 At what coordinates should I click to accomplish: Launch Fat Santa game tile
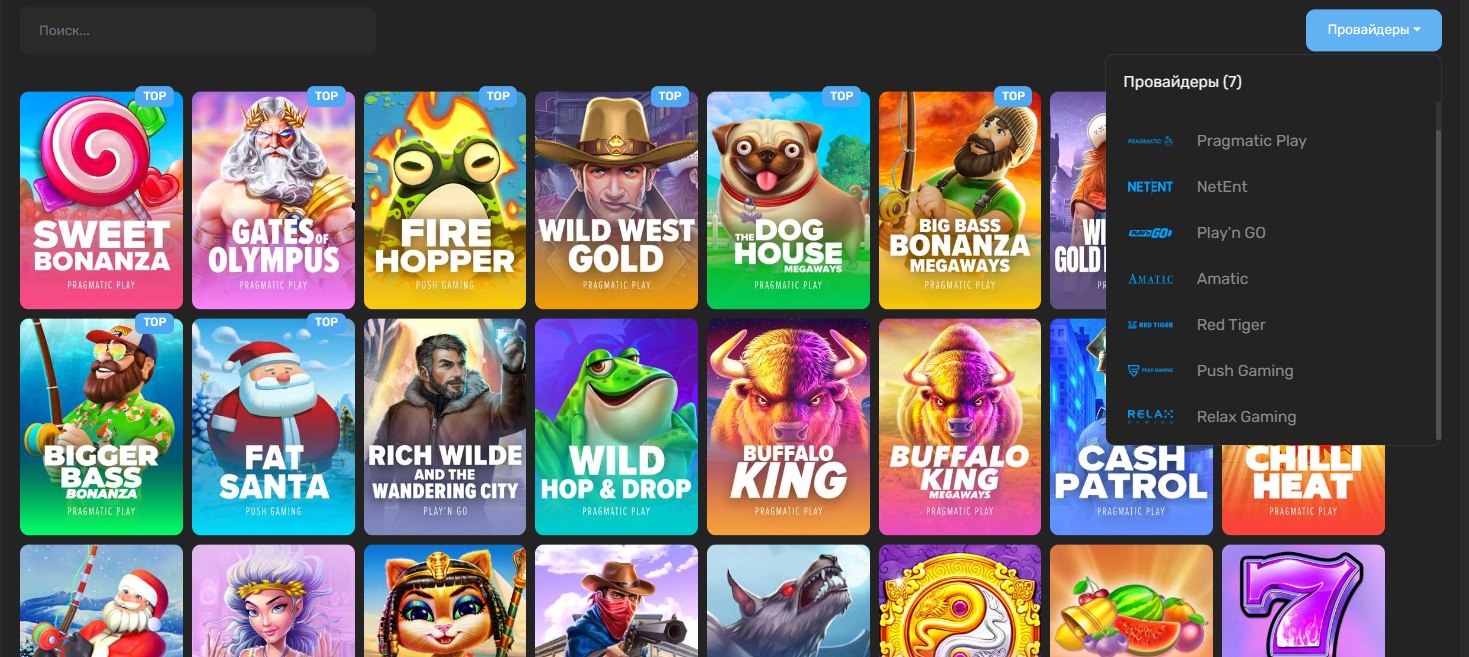tap(273, 427)
